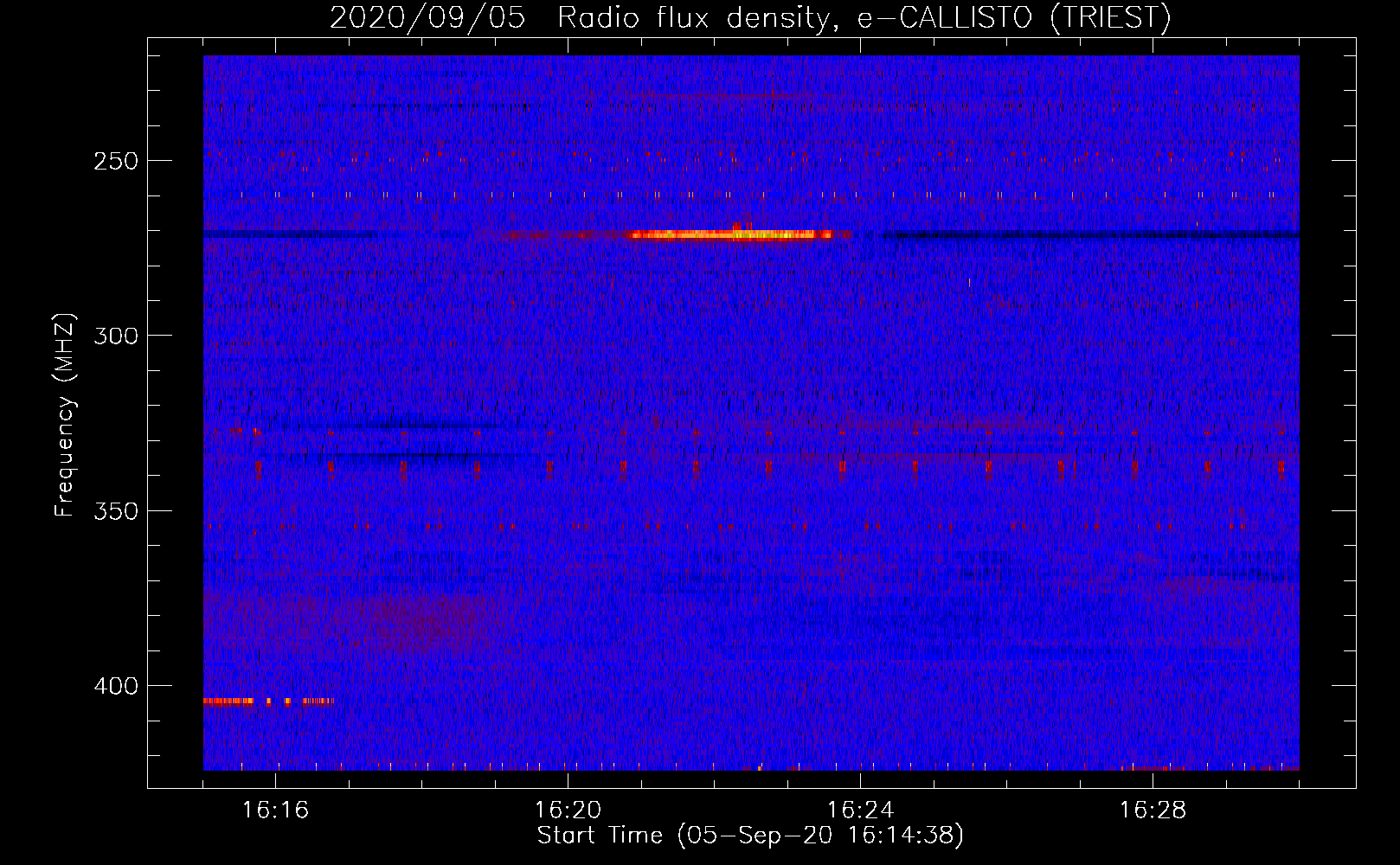Click the 350 frequency tick label

[x=116, y=511]
